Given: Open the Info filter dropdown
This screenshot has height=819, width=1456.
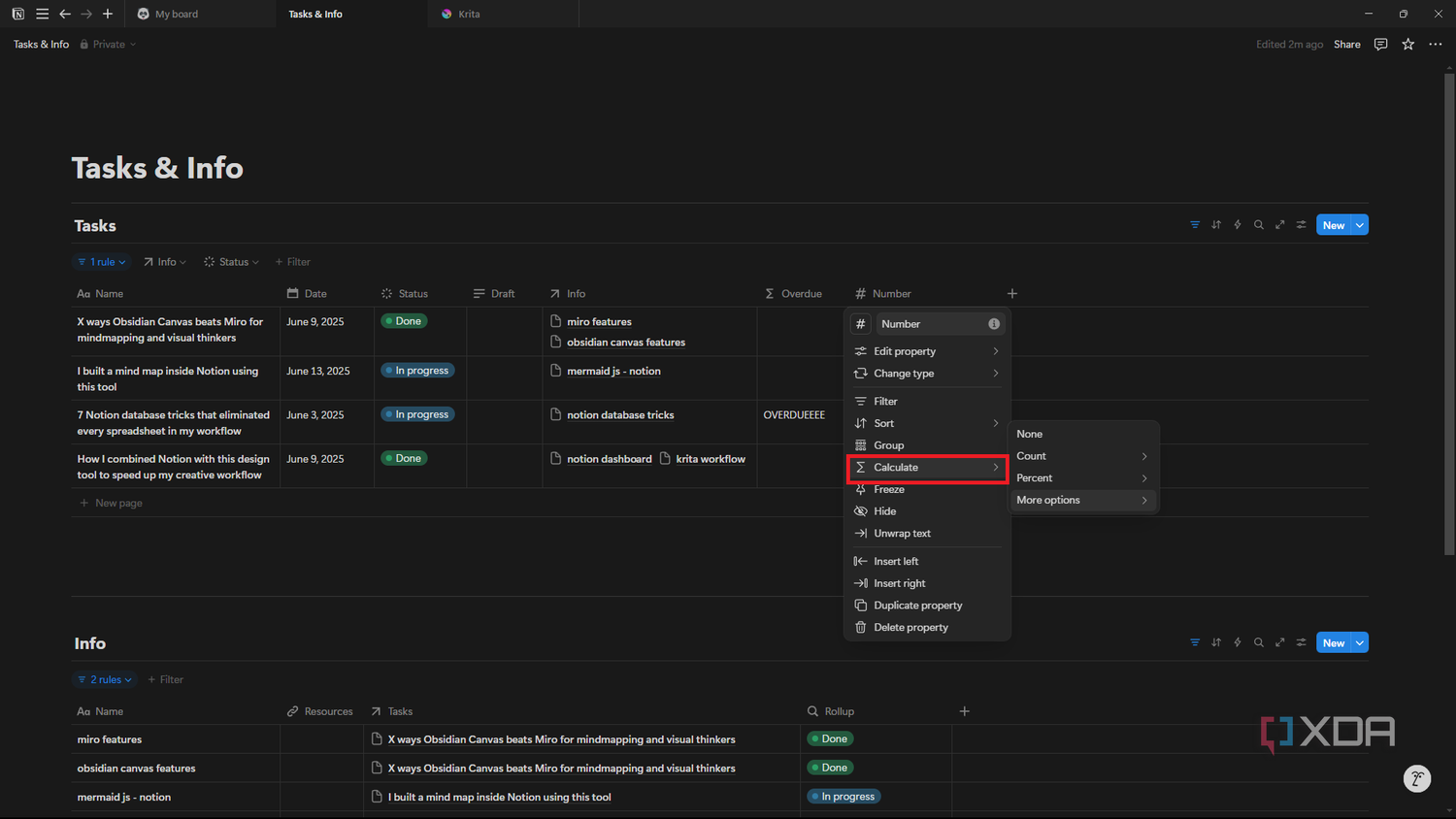Looking at the screenshot, I should pos(165,262).
